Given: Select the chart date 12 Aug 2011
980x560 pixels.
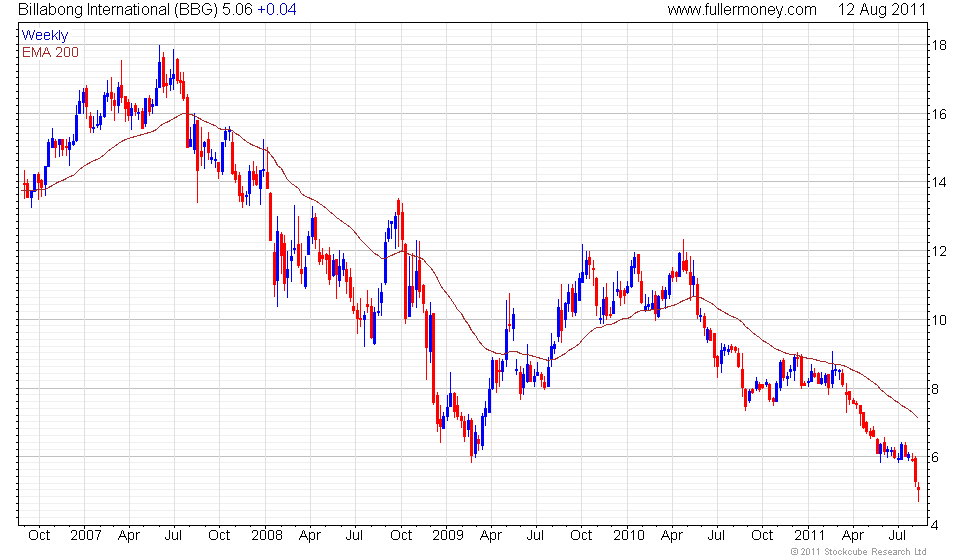Looking at the screenshot, I should (x=882, y=9).
